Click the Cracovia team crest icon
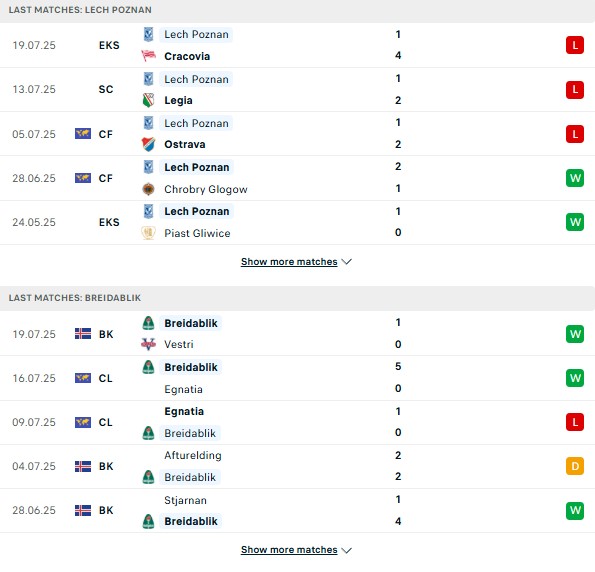 pos(148,56)
